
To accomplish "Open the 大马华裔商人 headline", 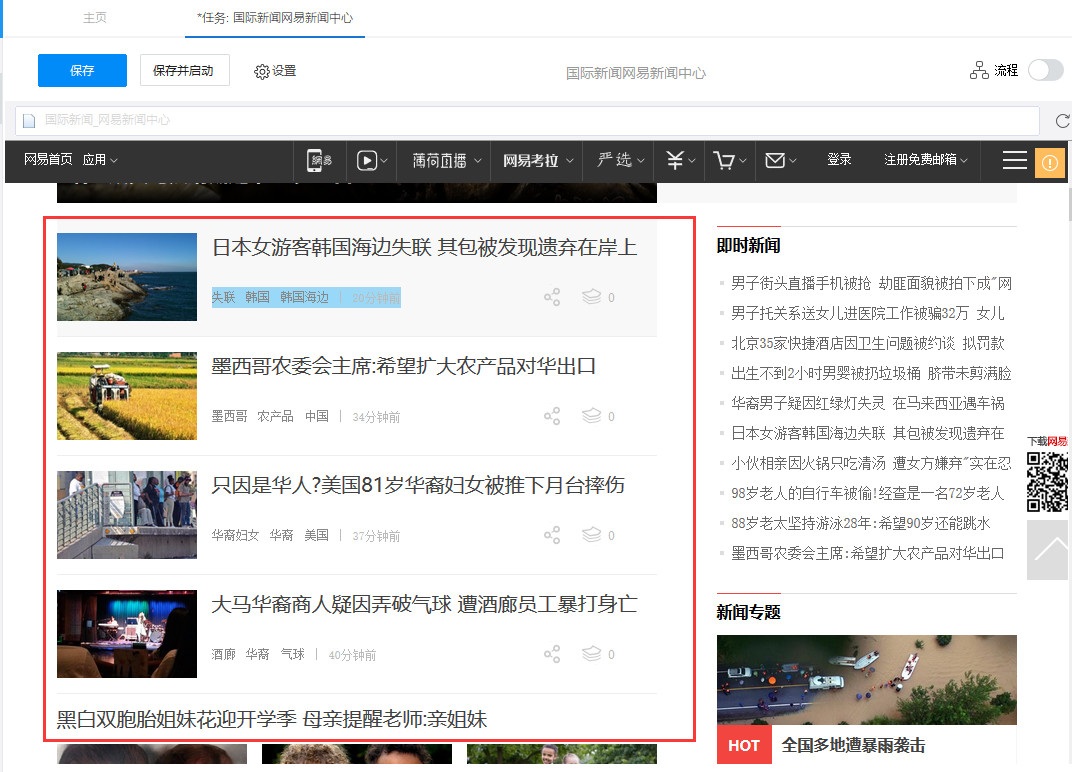I will (425, 604).
